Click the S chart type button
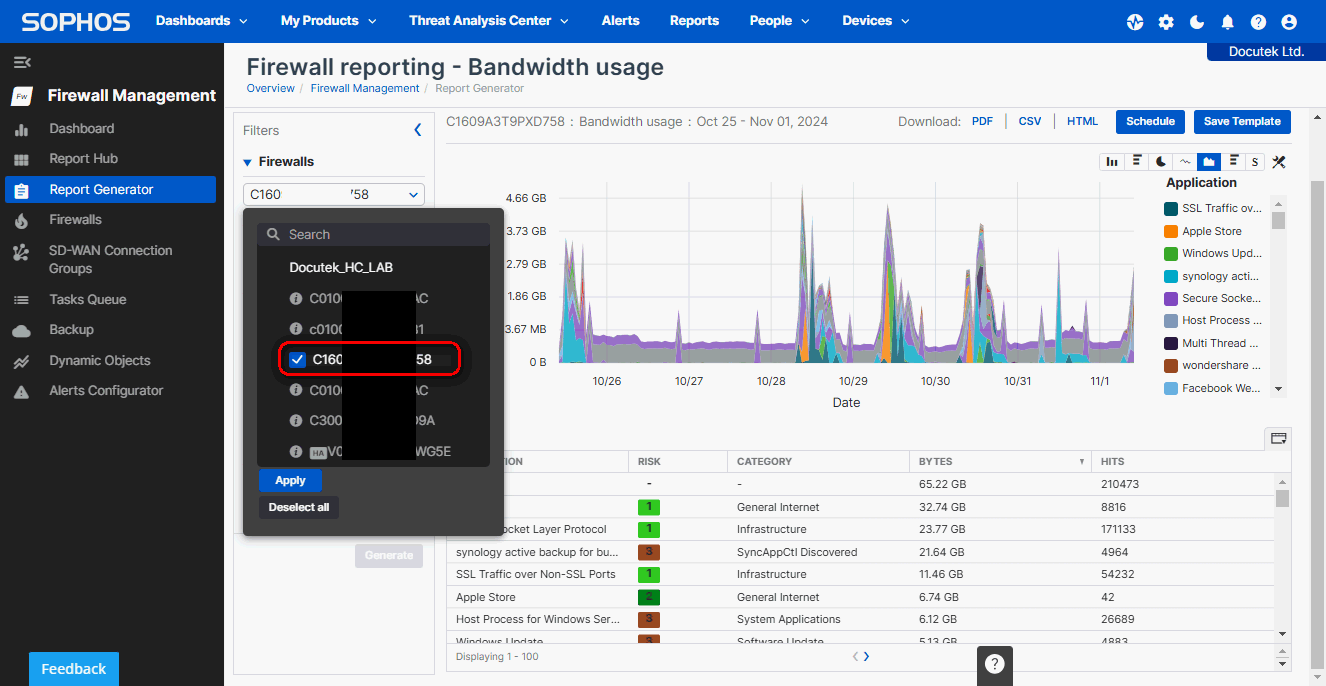Viewport: 1326px width, 686px height. tap(1254, 162)
